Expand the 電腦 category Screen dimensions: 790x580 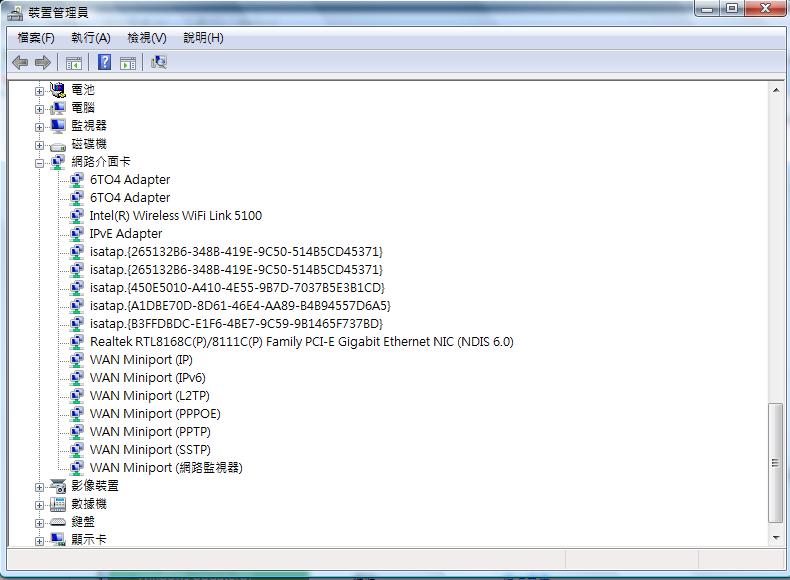pos(39,109)
